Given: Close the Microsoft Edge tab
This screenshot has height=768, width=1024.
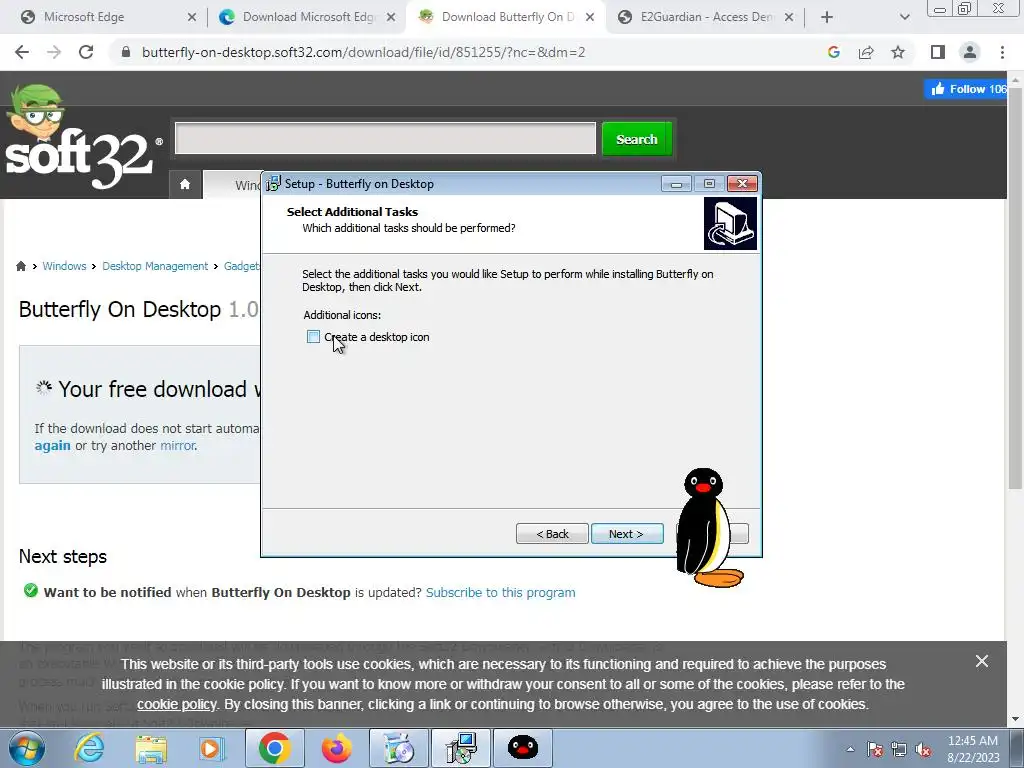Looking at the screenshot, I should tap(192, 18).
